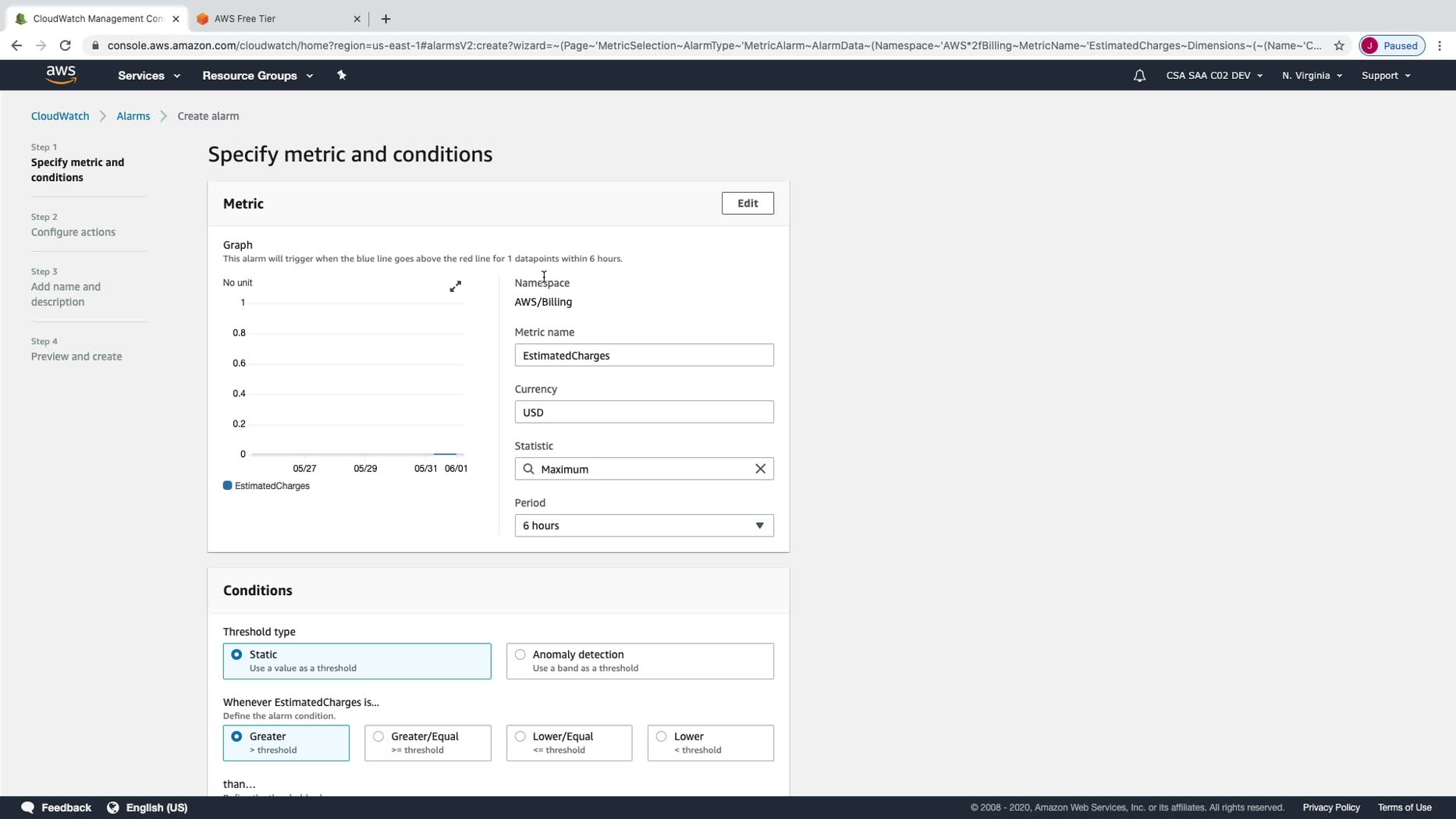1456x819 pixels.
Task: Go to Alarms breadcrumb link
Action: point(133,116)
